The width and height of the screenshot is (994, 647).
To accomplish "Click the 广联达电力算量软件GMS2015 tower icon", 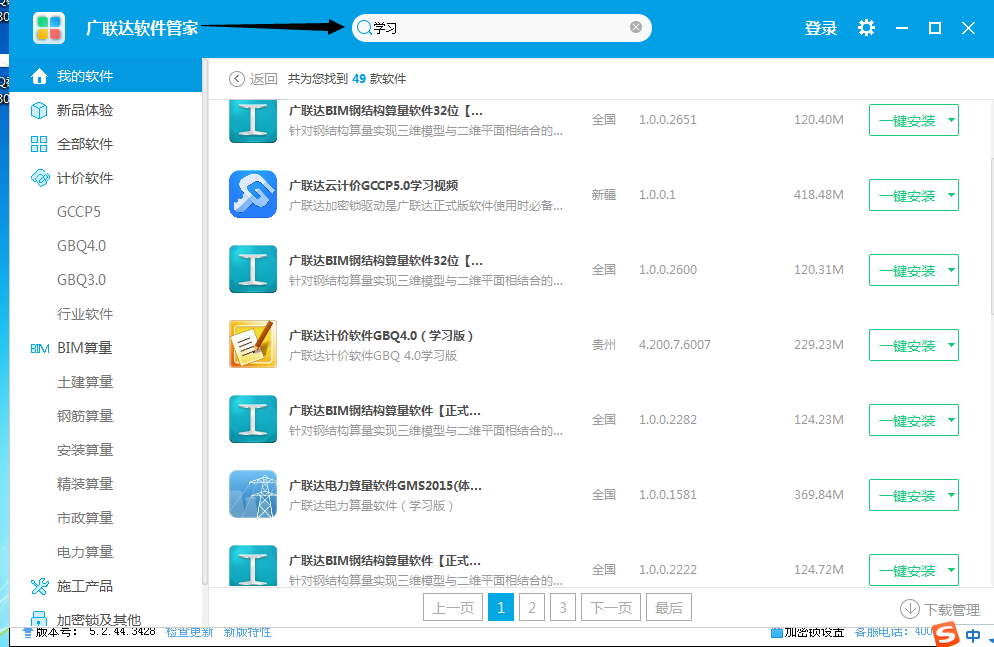I will click(x=253, y=494).
